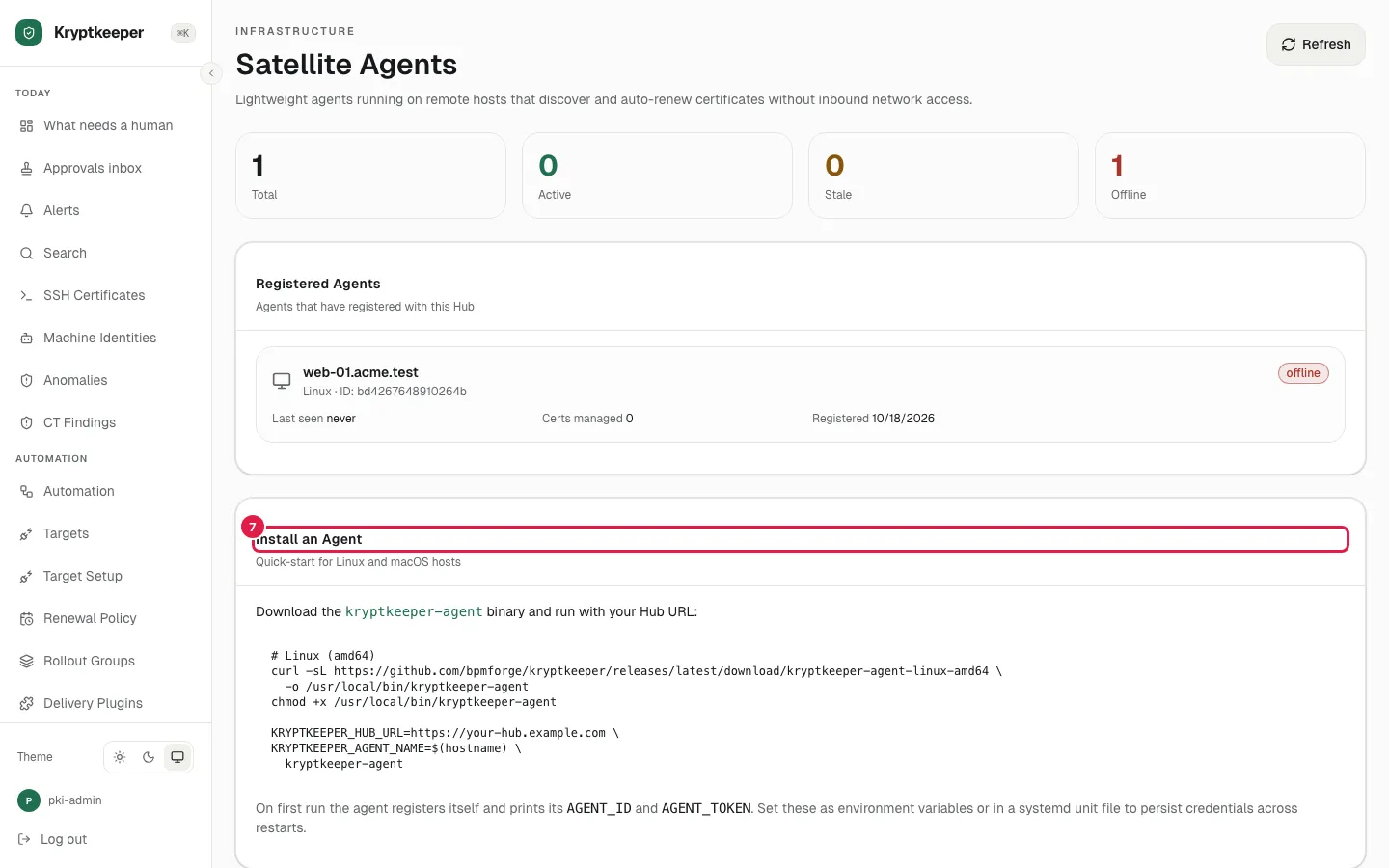1389x868 pixels.
Task: Click the pki-admin user avatar
Action: pos(29,800)
